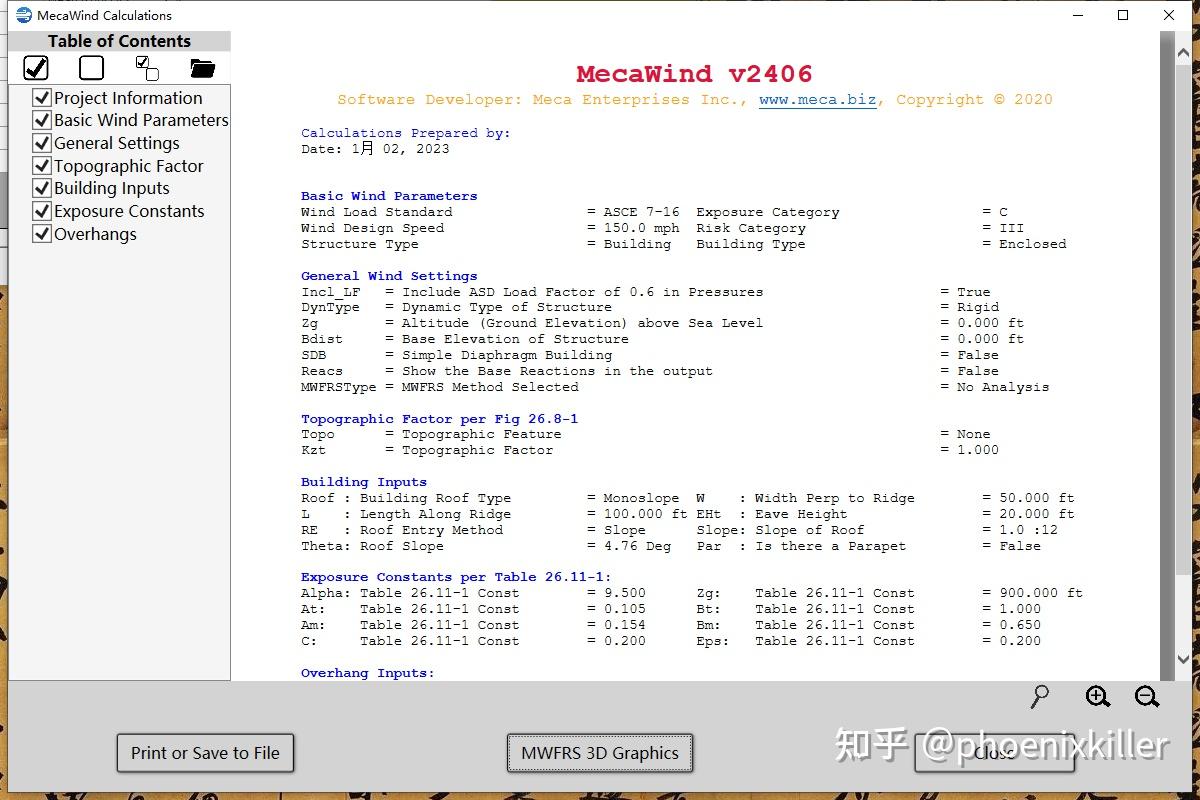Visit the www.meca.biz website link
This screenshot has height=800, width=1200.
pos(817,99)
